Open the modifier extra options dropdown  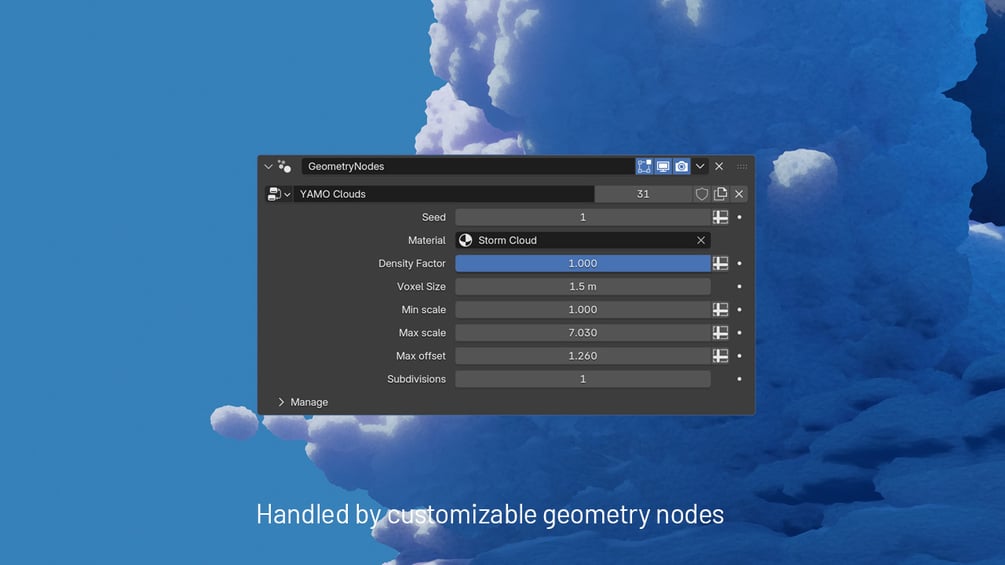[700, 167]
